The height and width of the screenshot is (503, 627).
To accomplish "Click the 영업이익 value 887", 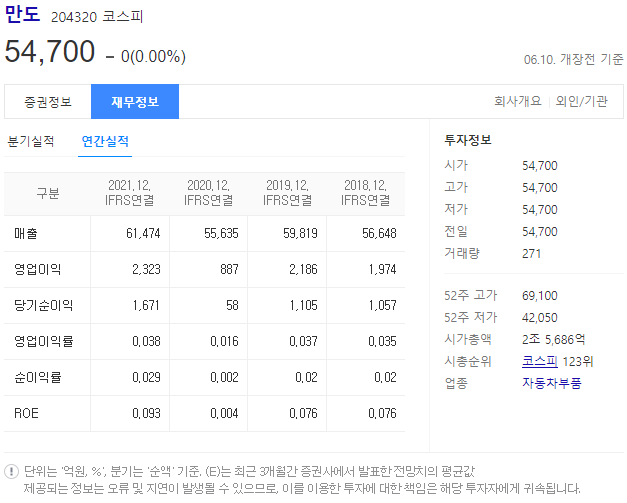I will (x=230, y=269).
